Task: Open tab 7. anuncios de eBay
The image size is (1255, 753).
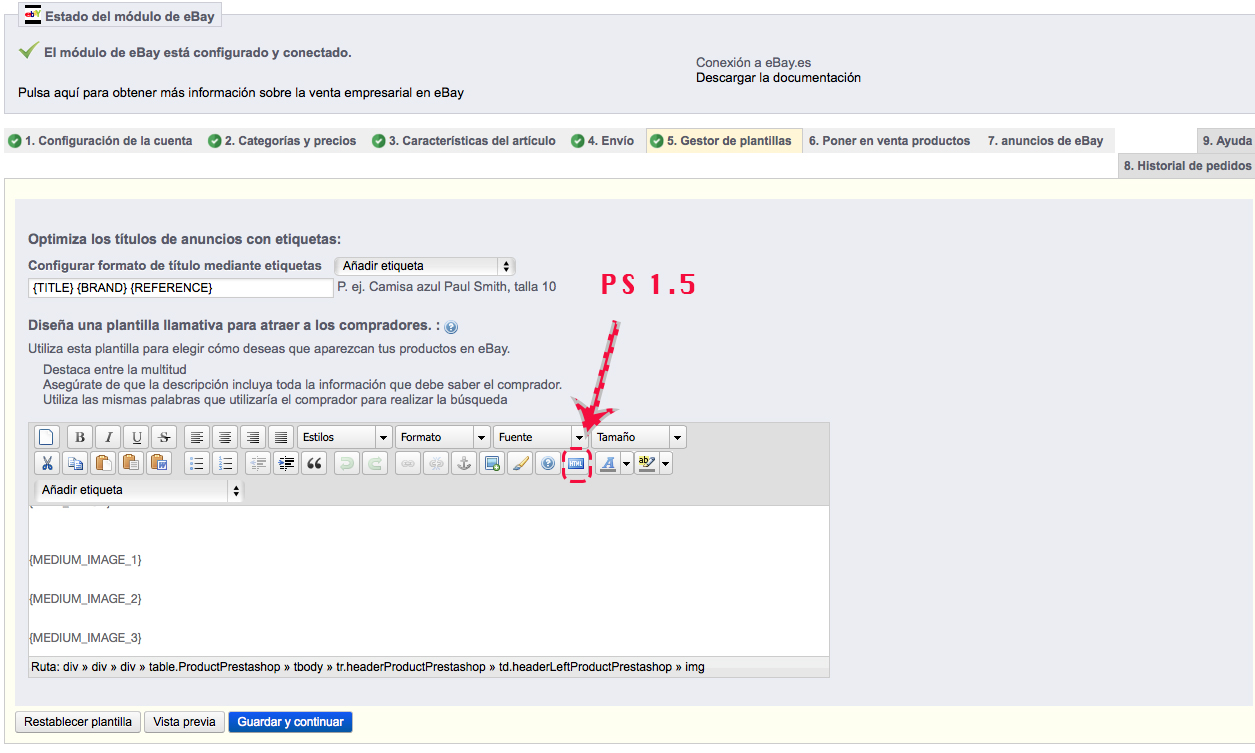Action: (1045, 141)
